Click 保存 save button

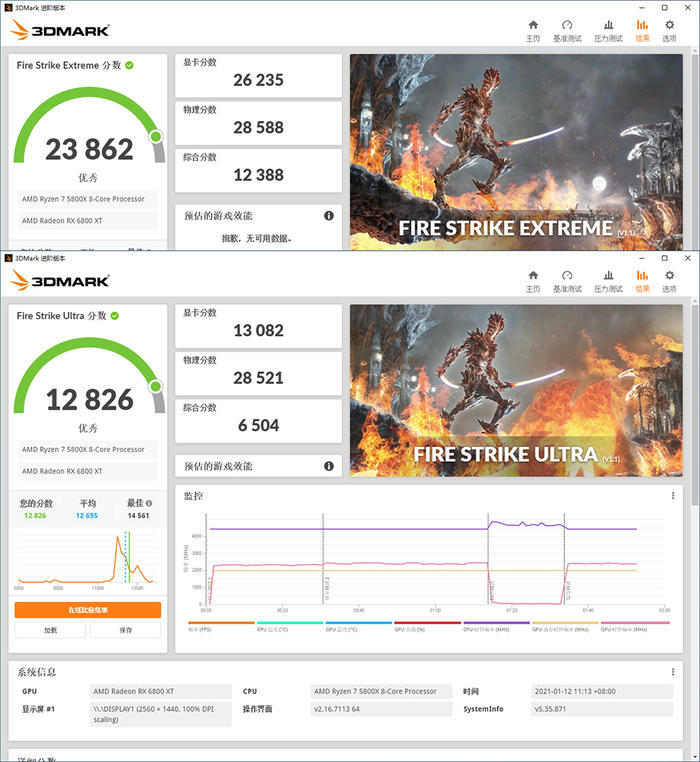tap(125, 630)
